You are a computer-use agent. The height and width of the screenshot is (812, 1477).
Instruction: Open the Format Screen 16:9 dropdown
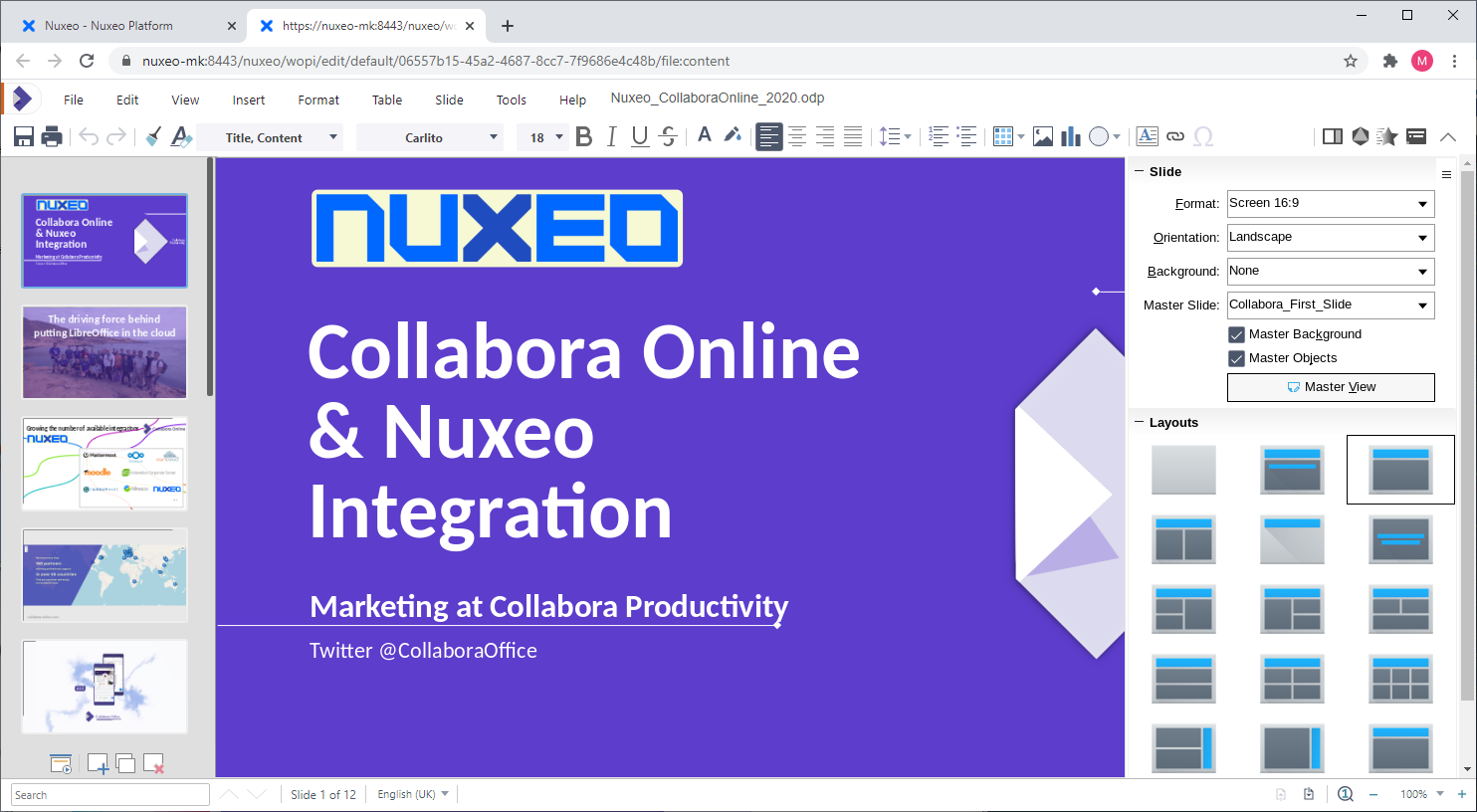click(1331, 203)
